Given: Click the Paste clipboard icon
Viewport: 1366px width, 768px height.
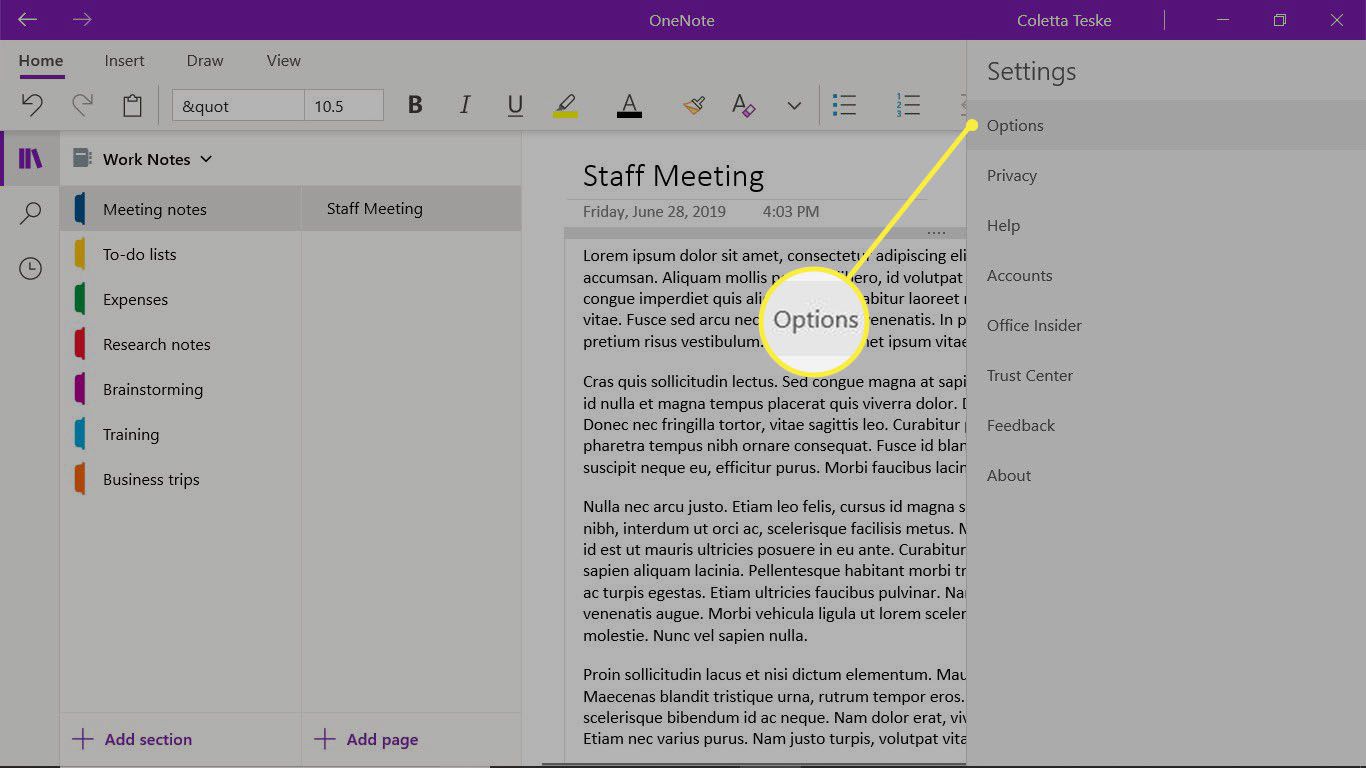Looking at the screenshot, I should pos(132,105).
